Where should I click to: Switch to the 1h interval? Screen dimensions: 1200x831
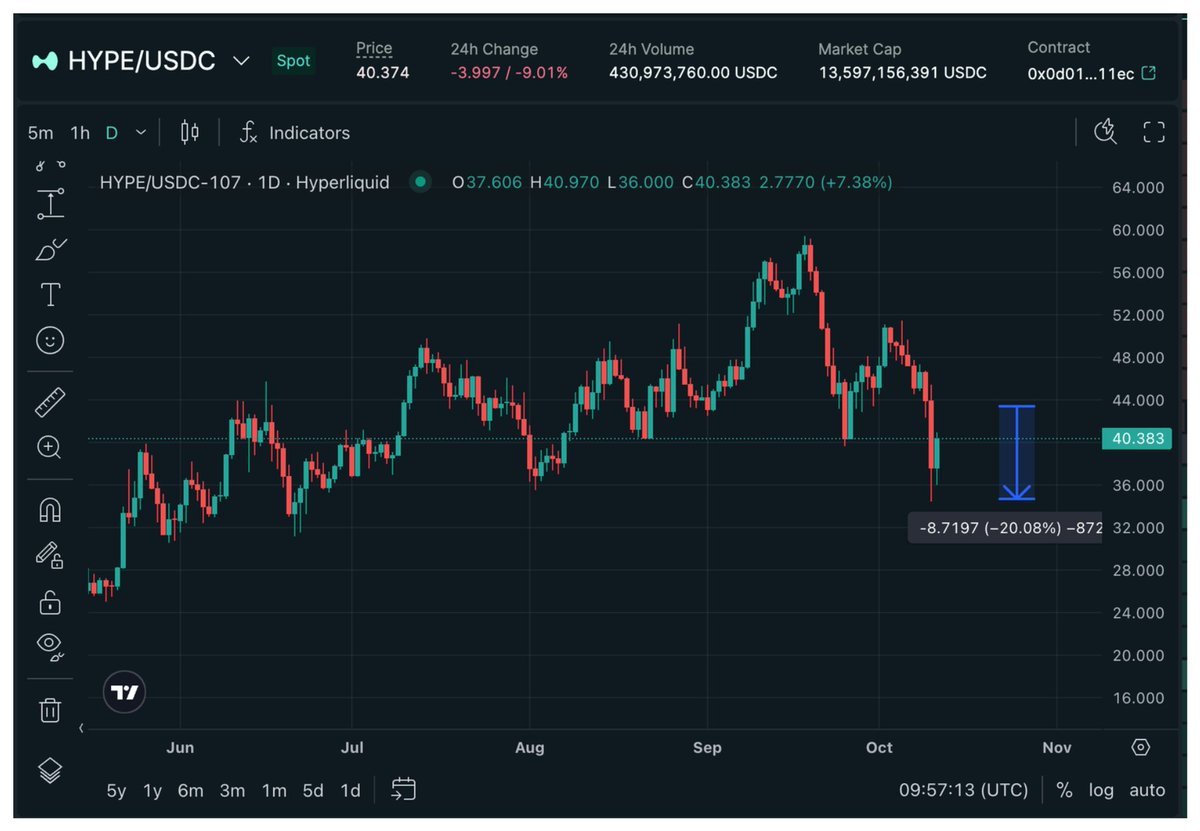pyautogui.click(x=80, y=132)
